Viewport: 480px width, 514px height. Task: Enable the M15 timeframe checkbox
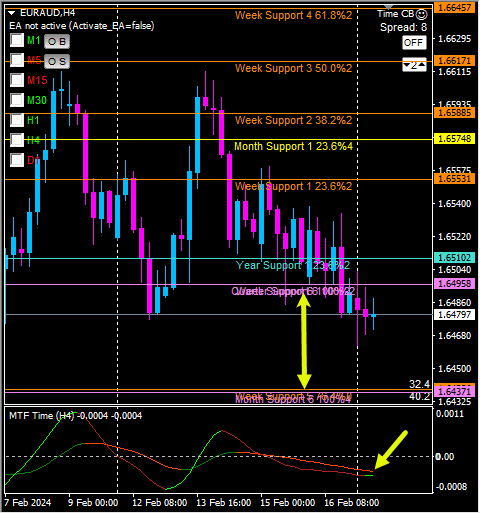[17, 80]
